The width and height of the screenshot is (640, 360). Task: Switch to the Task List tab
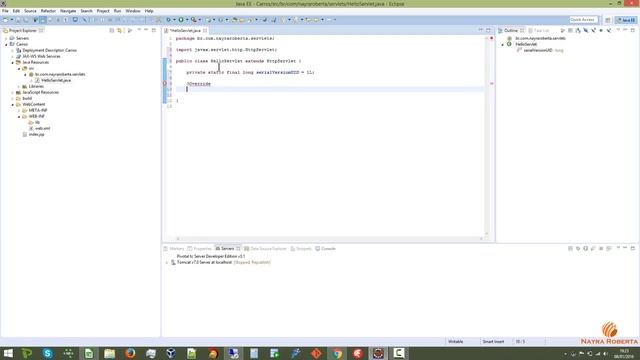coord(539,31)
